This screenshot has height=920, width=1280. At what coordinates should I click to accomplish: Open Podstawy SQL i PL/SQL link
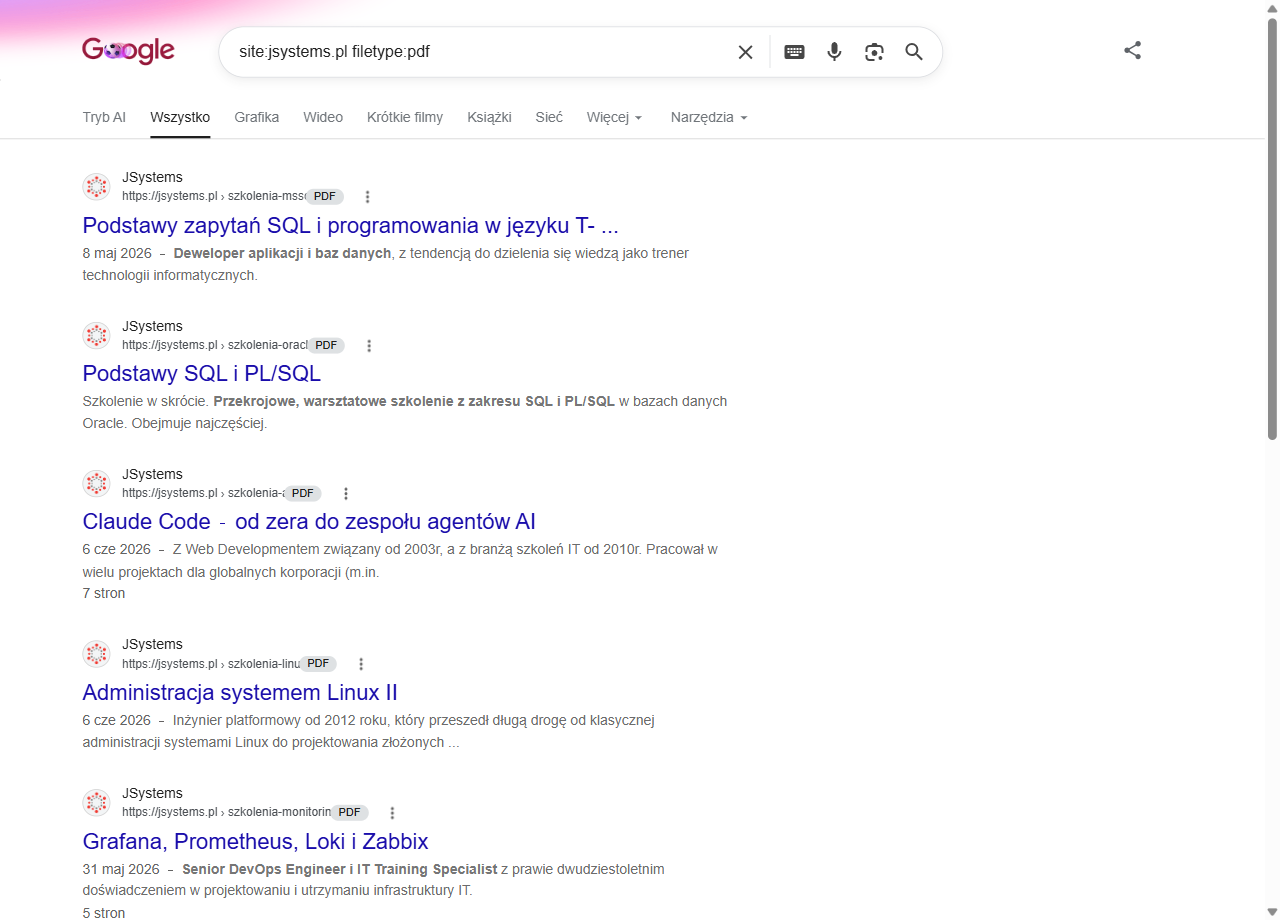click(x=202, y=374)
